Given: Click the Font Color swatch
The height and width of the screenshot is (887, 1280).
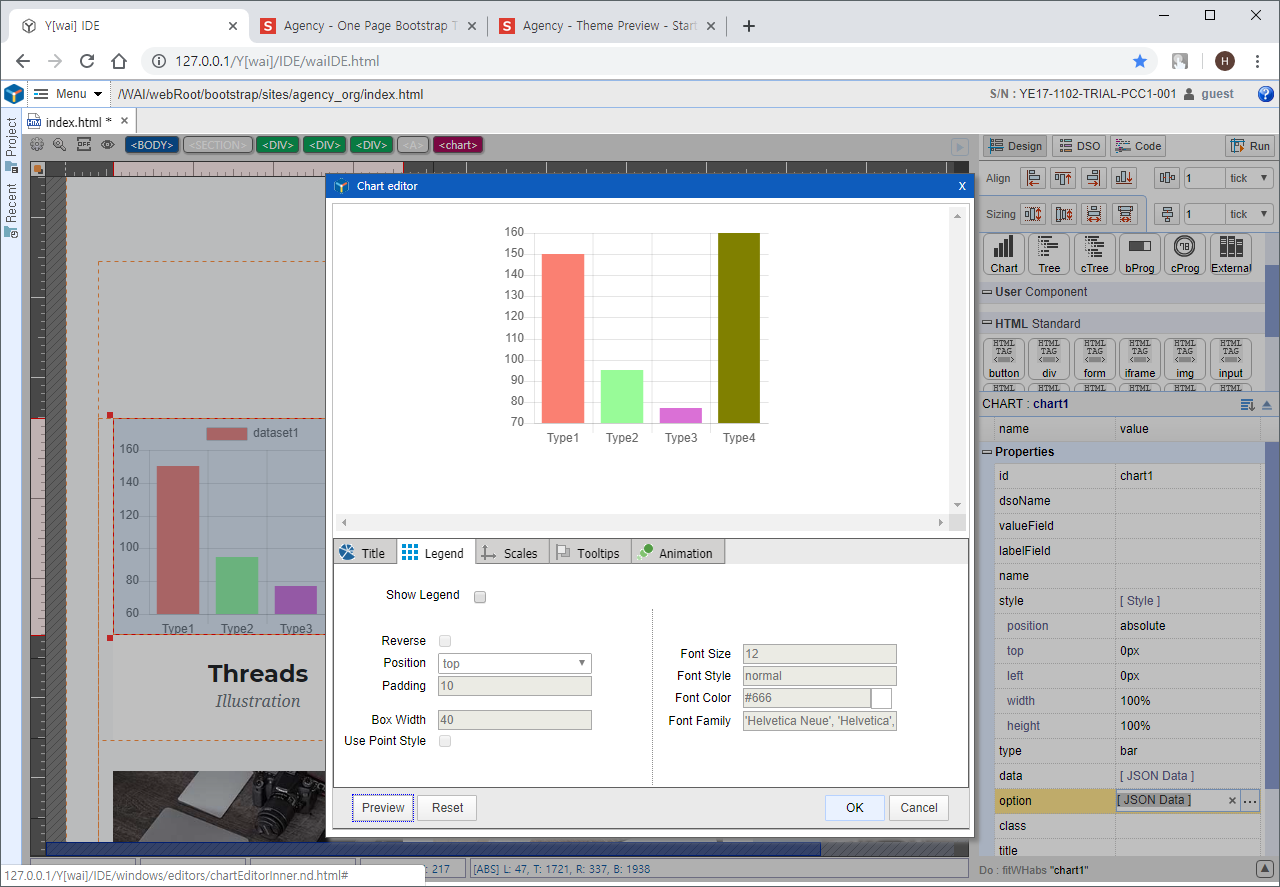Looking at the screenshot, I should pos(881,698).
